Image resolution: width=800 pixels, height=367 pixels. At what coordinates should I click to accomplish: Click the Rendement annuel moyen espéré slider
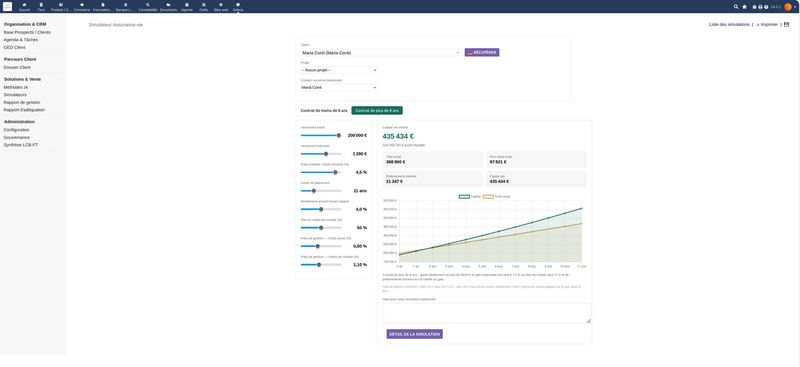tap(321, 209)
